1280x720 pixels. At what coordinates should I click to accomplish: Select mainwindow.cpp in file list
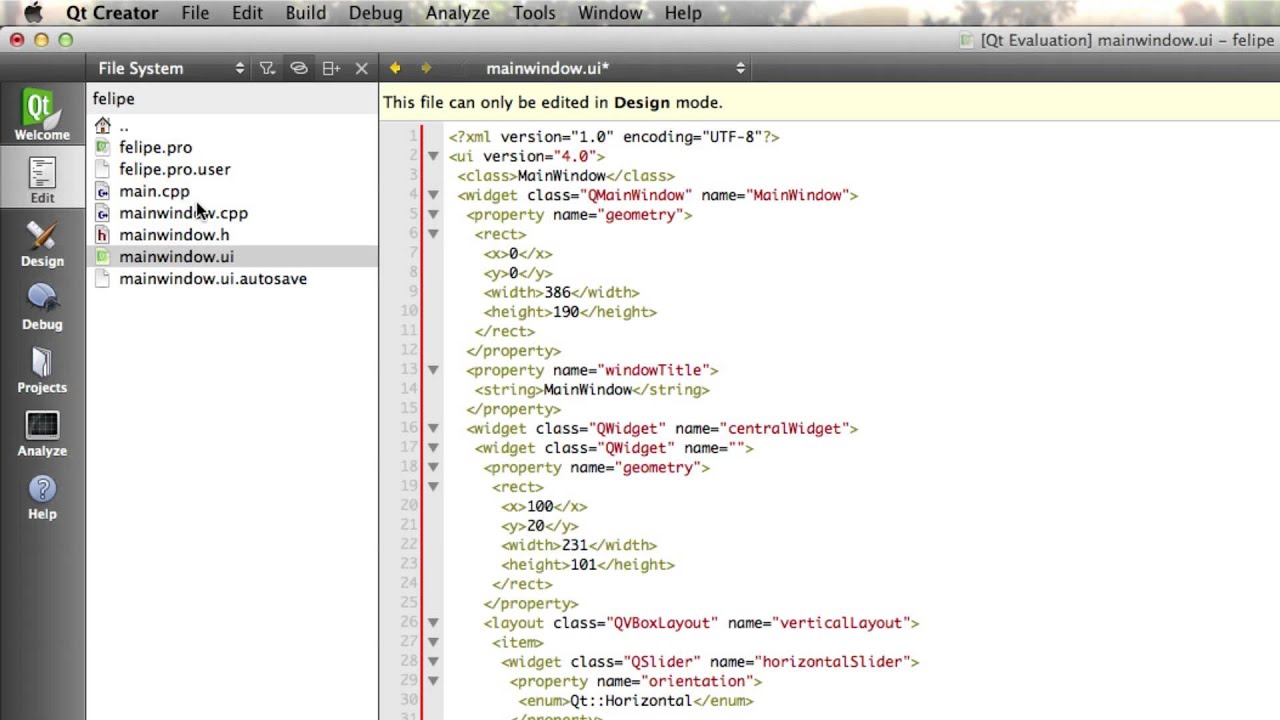[183, 213]
